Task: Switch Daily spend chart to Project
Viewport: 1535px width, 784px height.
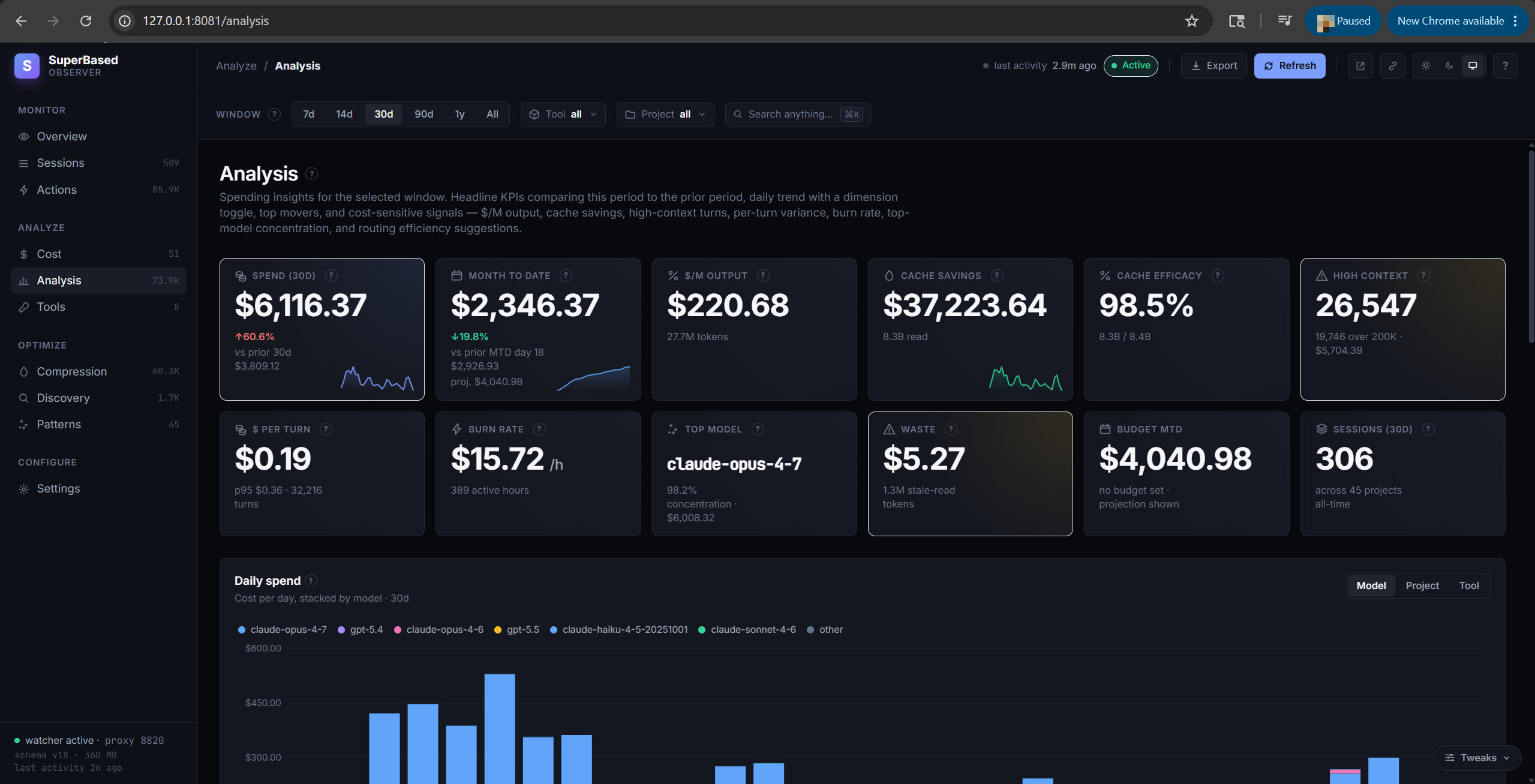Action: click(x=1422, y=586)
